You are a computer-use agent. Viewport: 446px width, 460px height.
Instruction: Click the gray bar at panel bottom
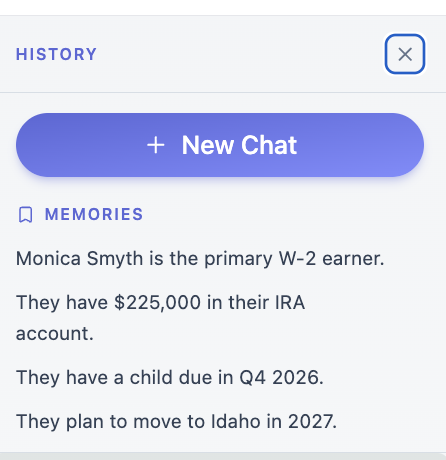pyautogui.click(x=223, y=456)
